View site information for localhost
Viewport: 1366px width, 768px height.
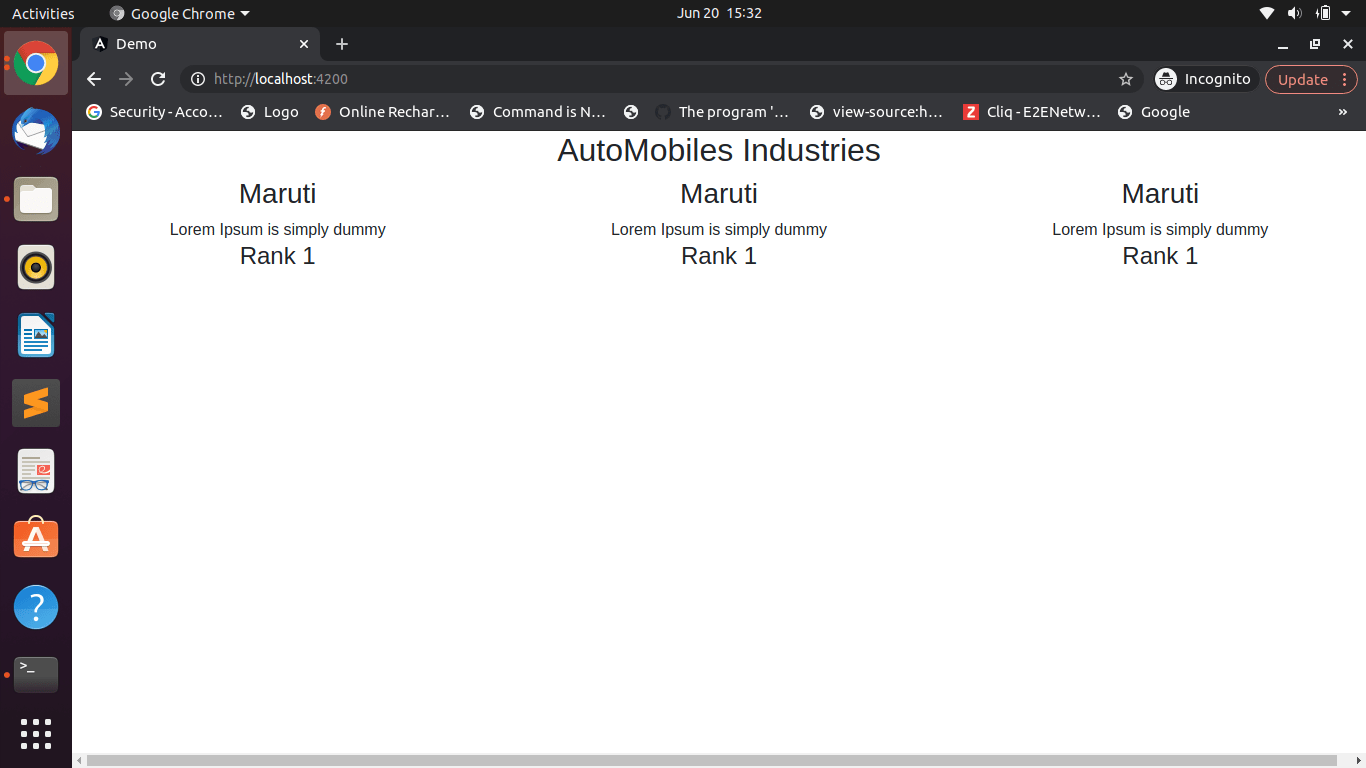point(198,79)
